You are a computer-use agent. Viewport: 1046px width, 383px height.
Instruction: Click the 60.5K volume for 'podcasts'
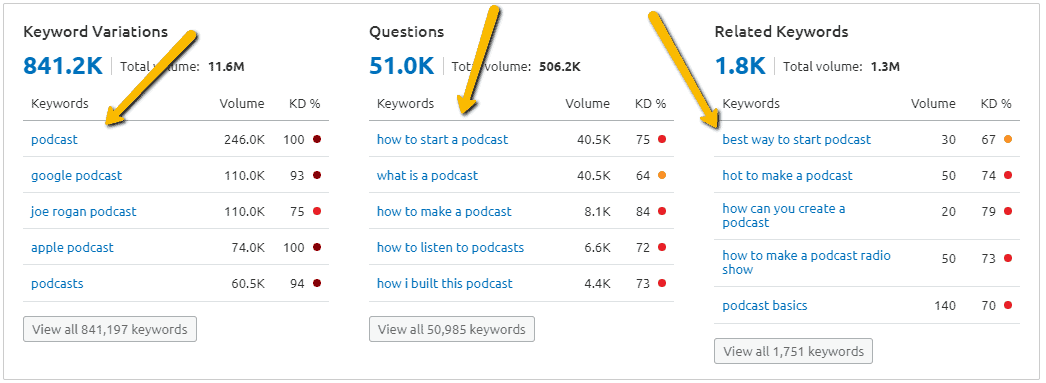[x=247, y=284]
